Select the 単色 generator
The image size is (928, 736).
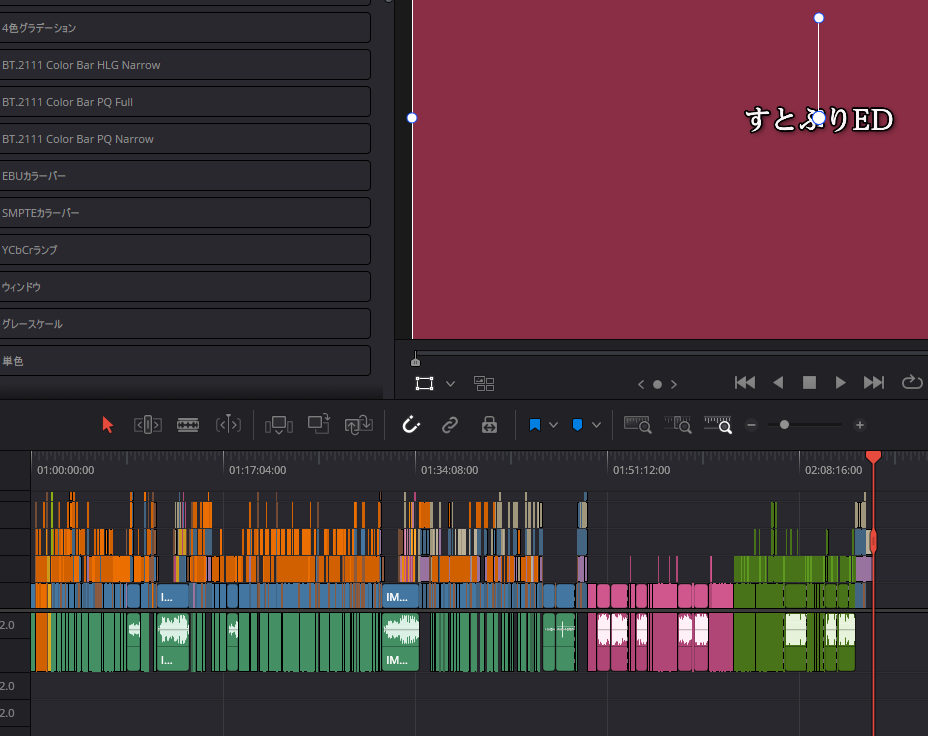point(185,360)
